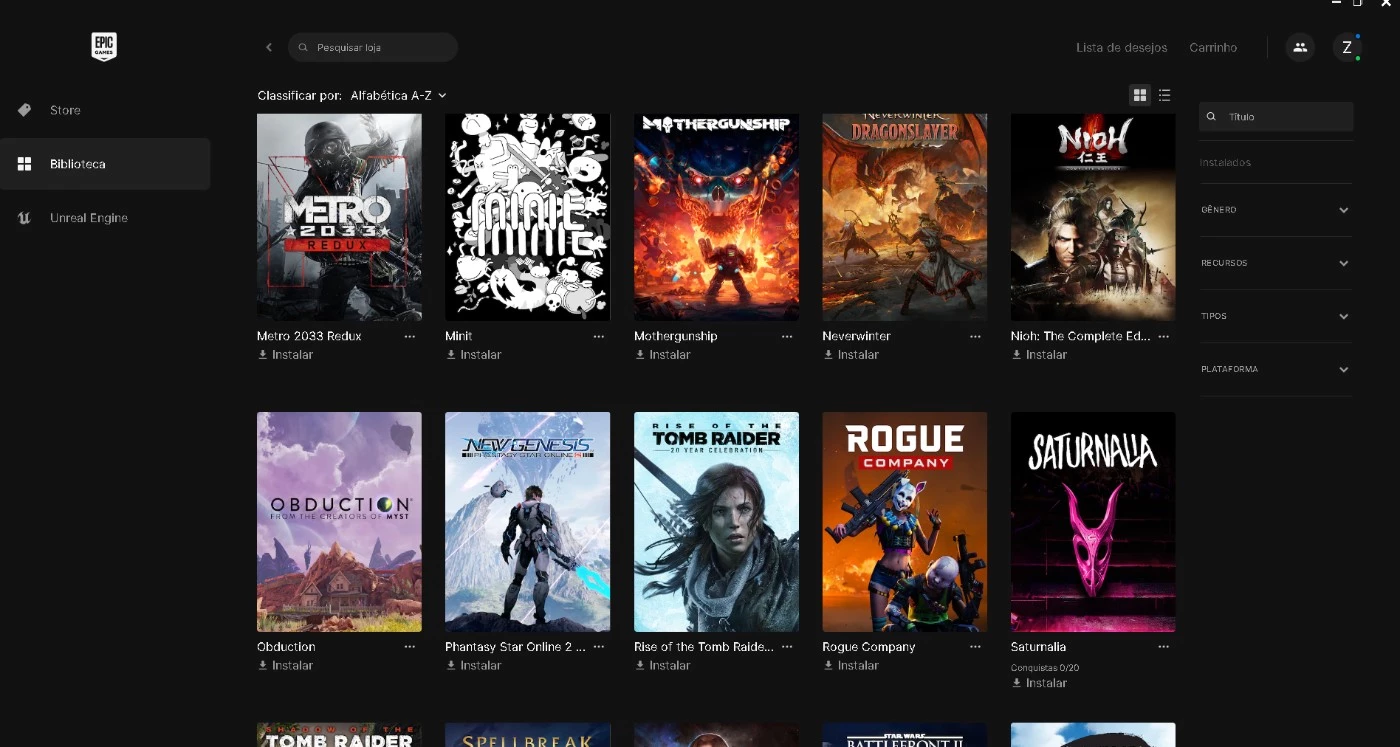1400x747 pixels.
Task: Click the download icon under Minit
Action: tap(451, 355)
